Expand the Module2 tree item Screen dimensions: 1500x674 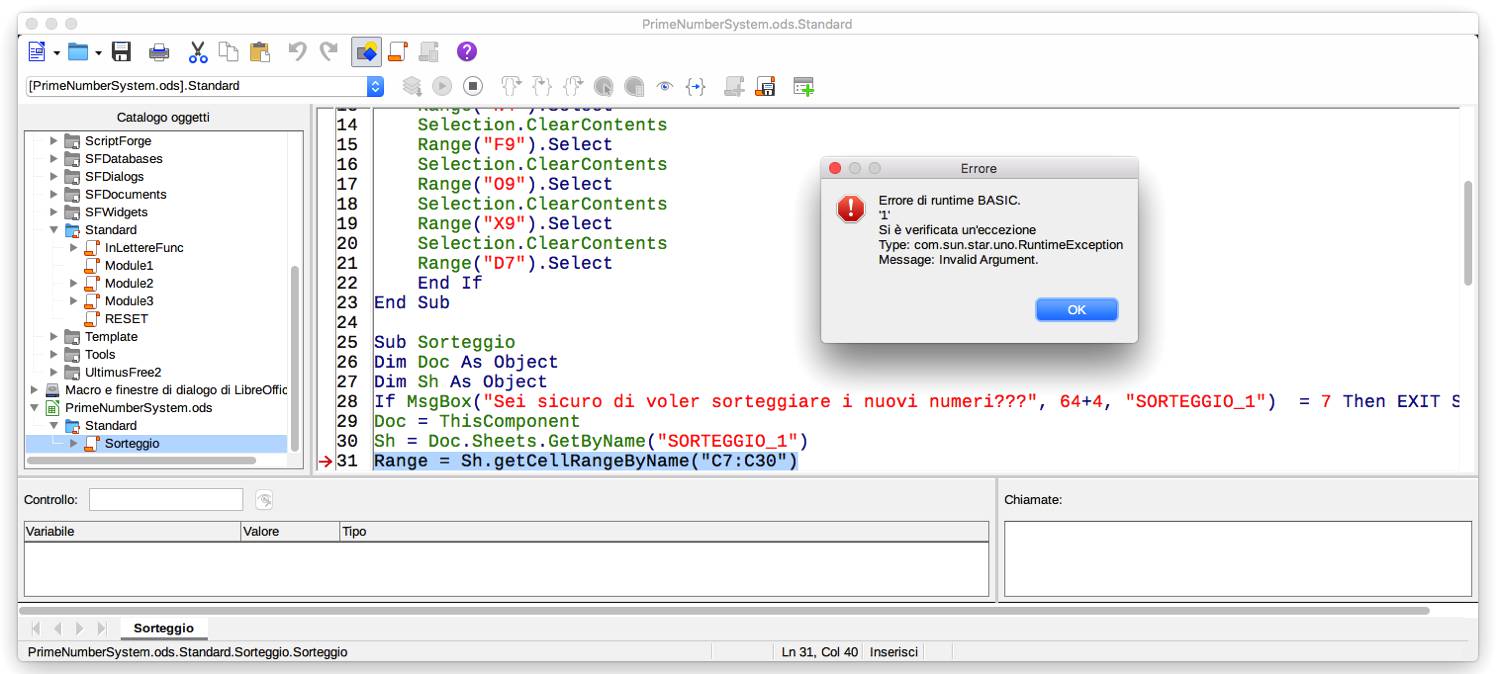[x=73, y=283]
